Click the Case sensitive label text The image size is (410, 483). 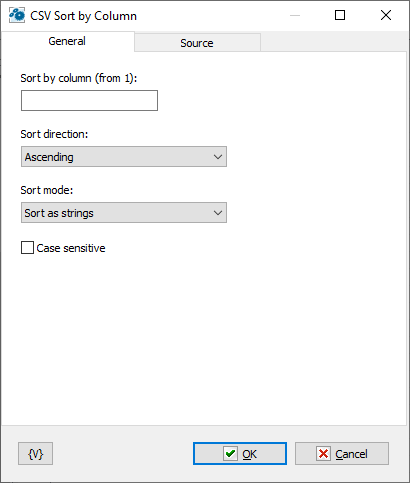(x=71, y=248)
